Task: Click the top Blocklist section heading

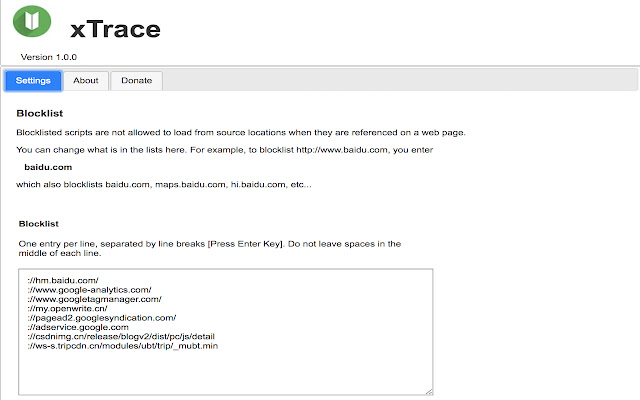Action: click(40, 113)
